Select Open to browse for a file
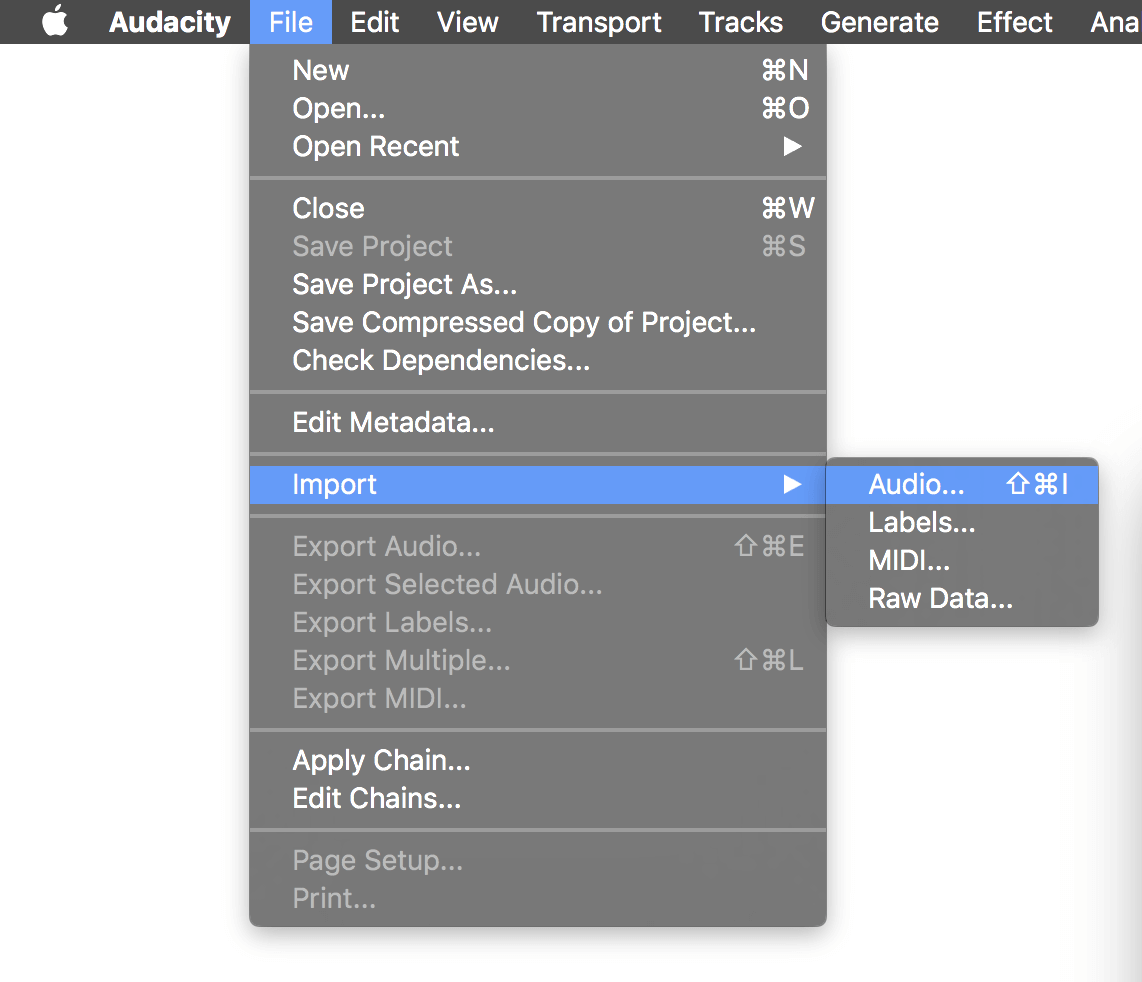1142x982 pixels. 338,108
